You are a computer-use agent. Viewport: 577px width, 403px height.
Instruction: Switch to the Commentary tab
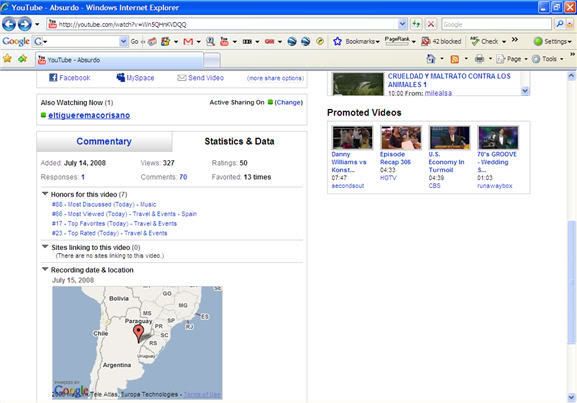click(x=104, y=141)
